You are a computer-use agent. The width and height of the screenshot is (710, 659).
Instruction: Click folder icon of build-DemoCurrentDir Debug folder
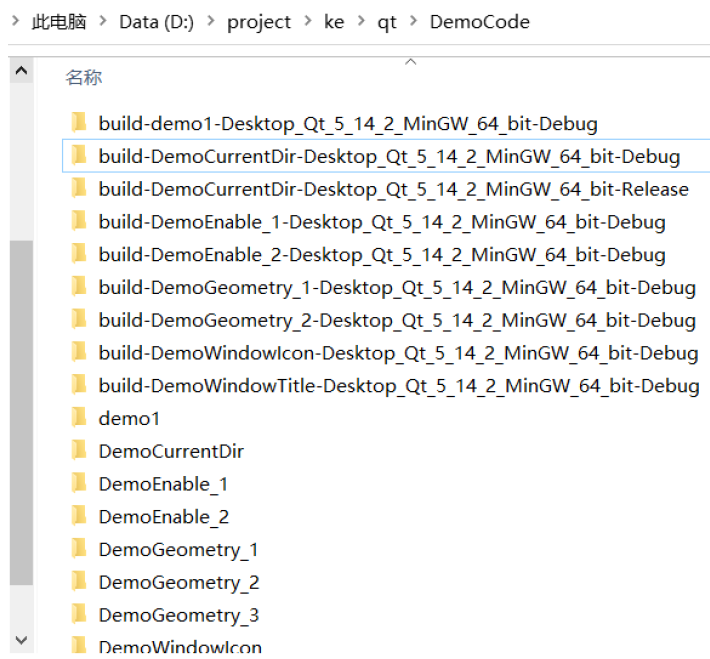point(79,155)
